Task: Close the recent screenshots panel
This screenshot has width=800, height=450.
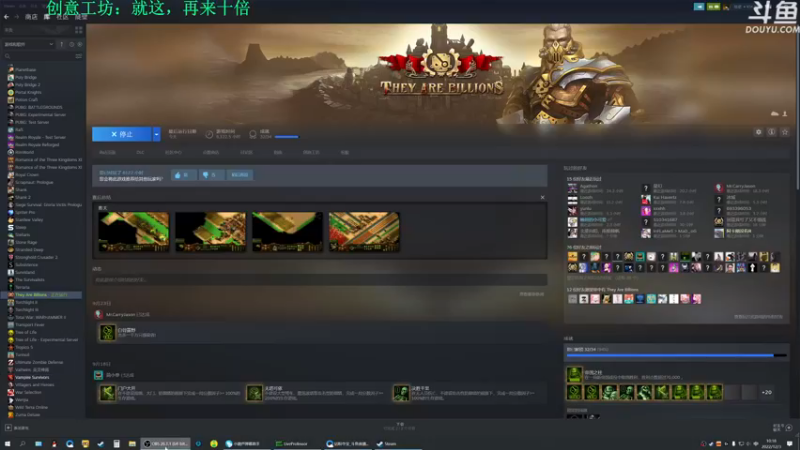Action: click(542, 197)
